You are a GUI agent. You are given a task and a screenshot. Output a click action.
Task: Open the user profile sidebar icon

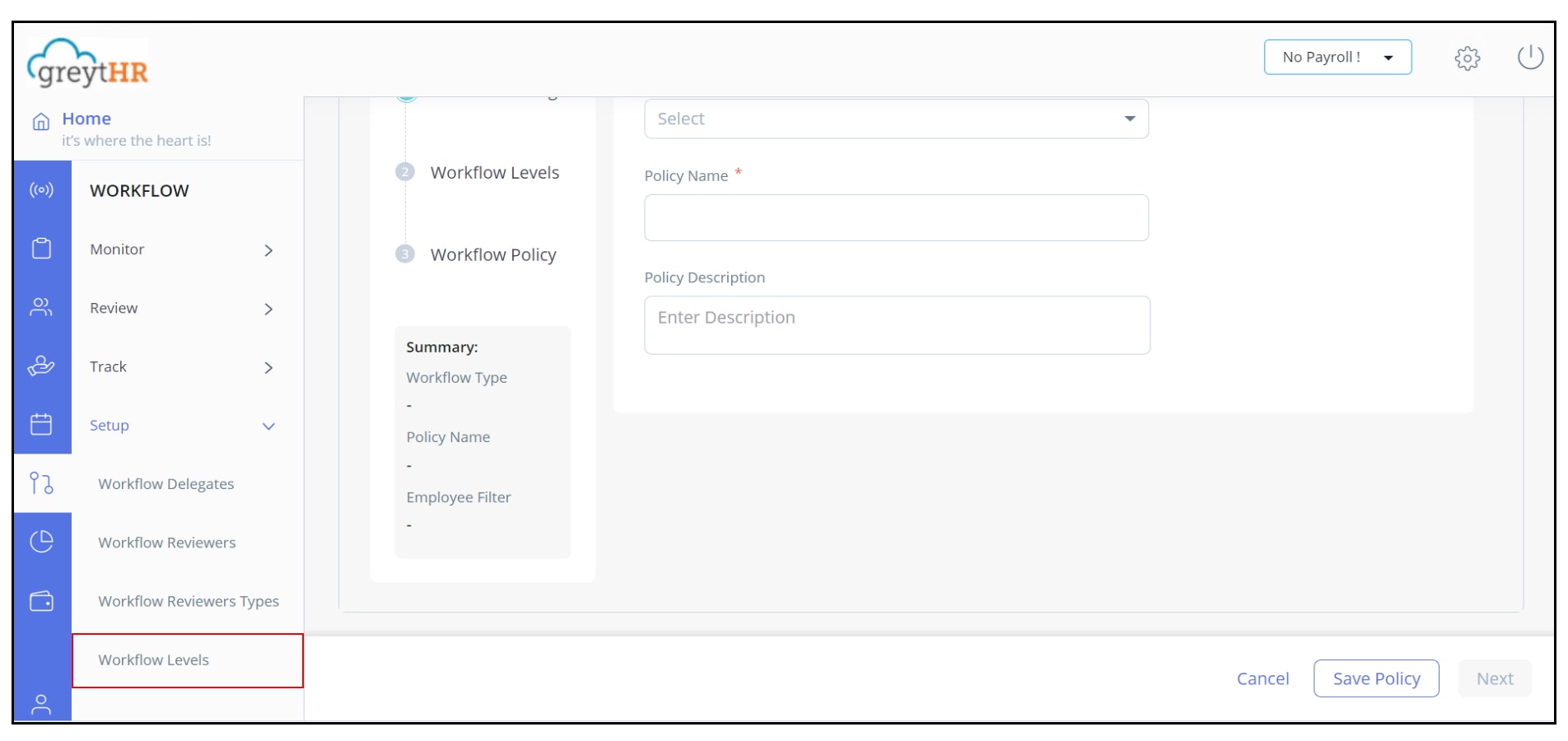(42, 704)
